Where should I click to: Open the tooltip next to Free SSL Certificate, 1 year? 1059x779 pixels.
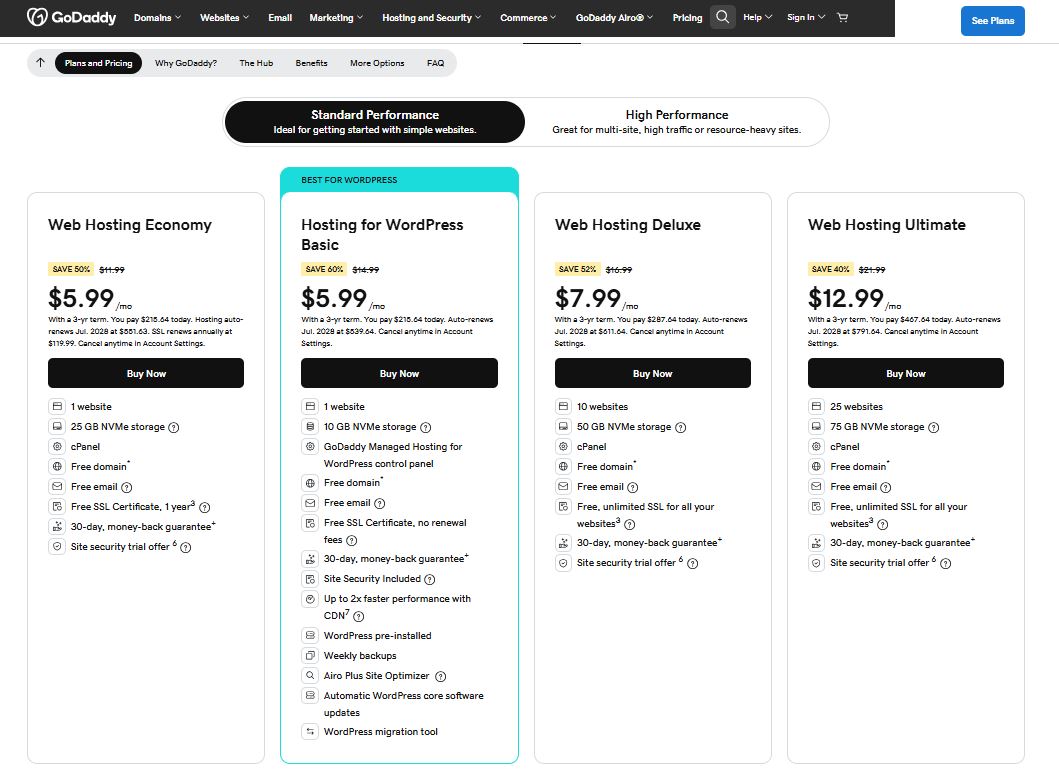[x=204, y=507]
